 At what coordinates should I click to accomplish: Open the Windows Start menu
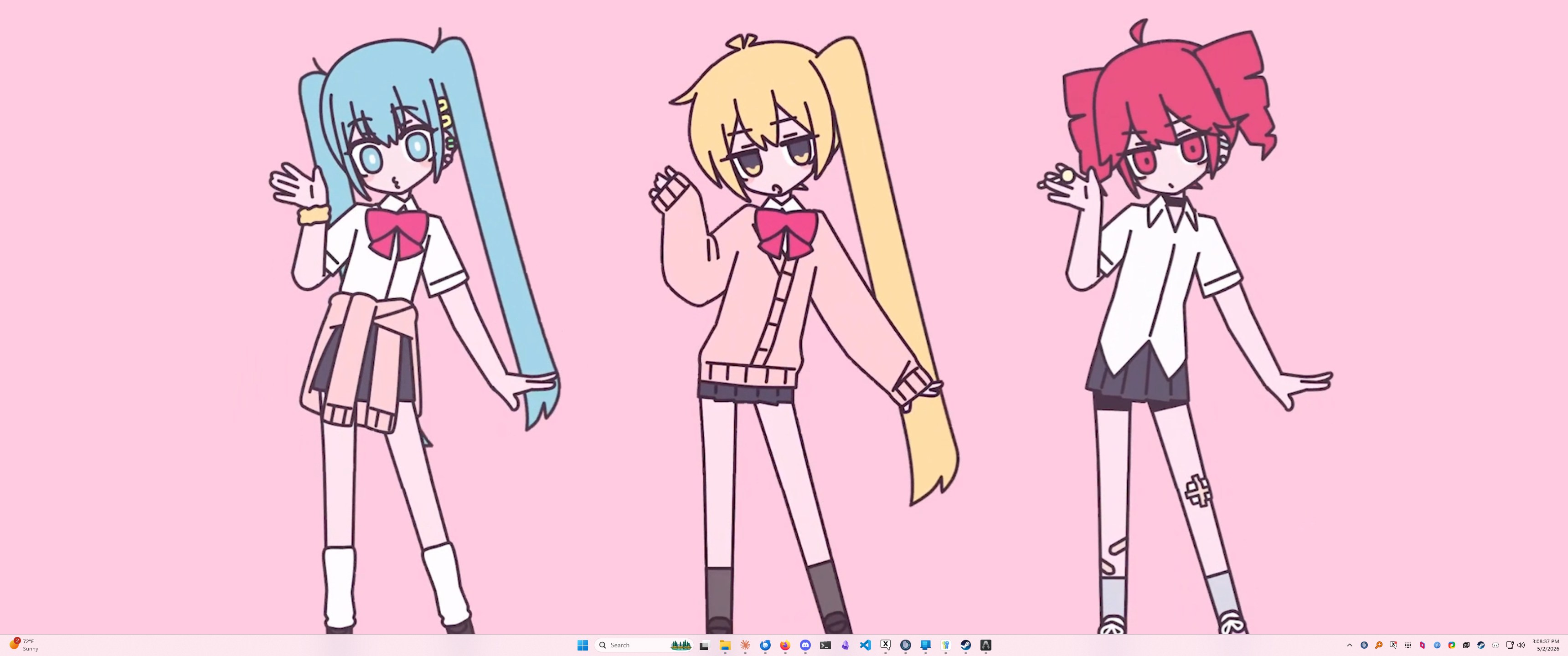coord(583,645)
